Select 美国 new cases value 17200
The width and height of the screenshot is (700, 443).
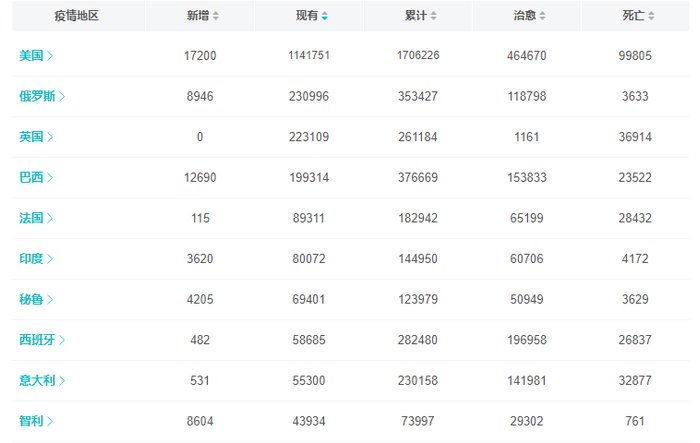pos(200,56)
